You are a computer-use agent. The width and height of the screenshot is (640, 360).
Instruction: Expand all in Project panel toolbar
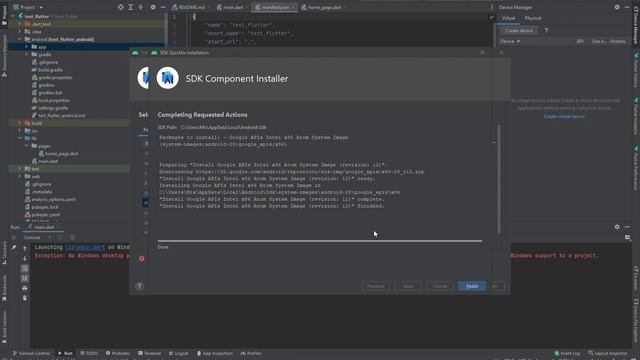point(131,7)
